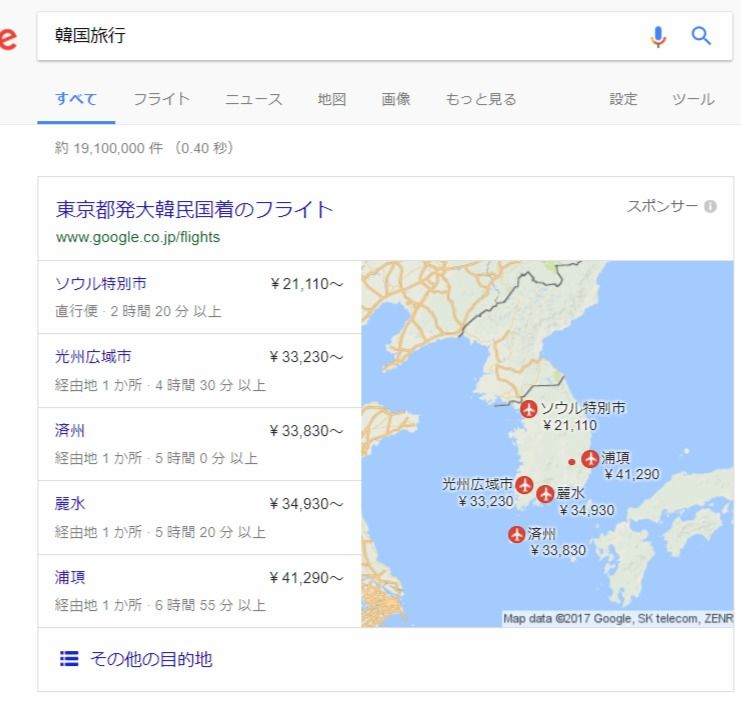Click the 浦項 airplane marker on map

pyautogui.click(x=590, y=458)
